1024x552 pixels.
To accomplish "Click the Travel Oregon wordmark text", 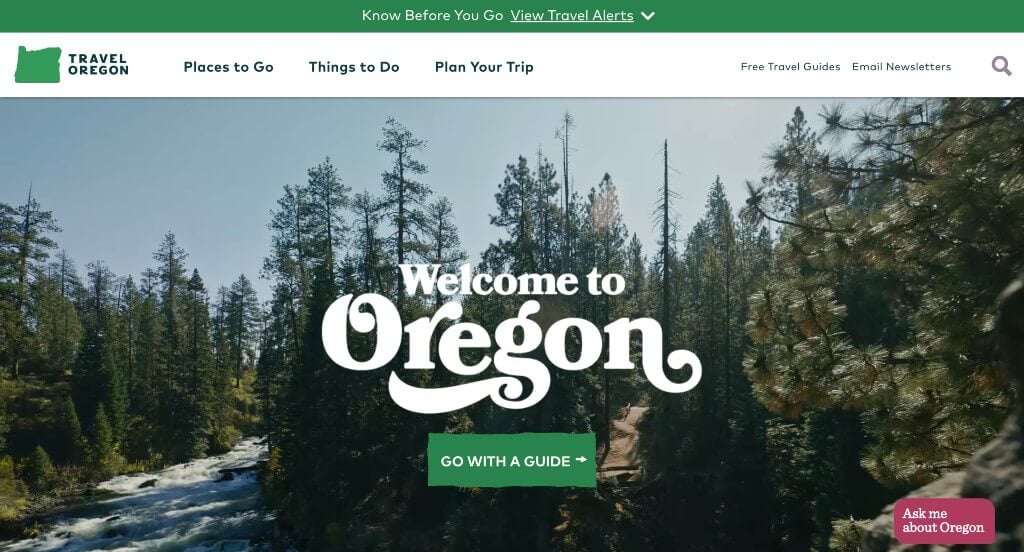I will [98, 65].
